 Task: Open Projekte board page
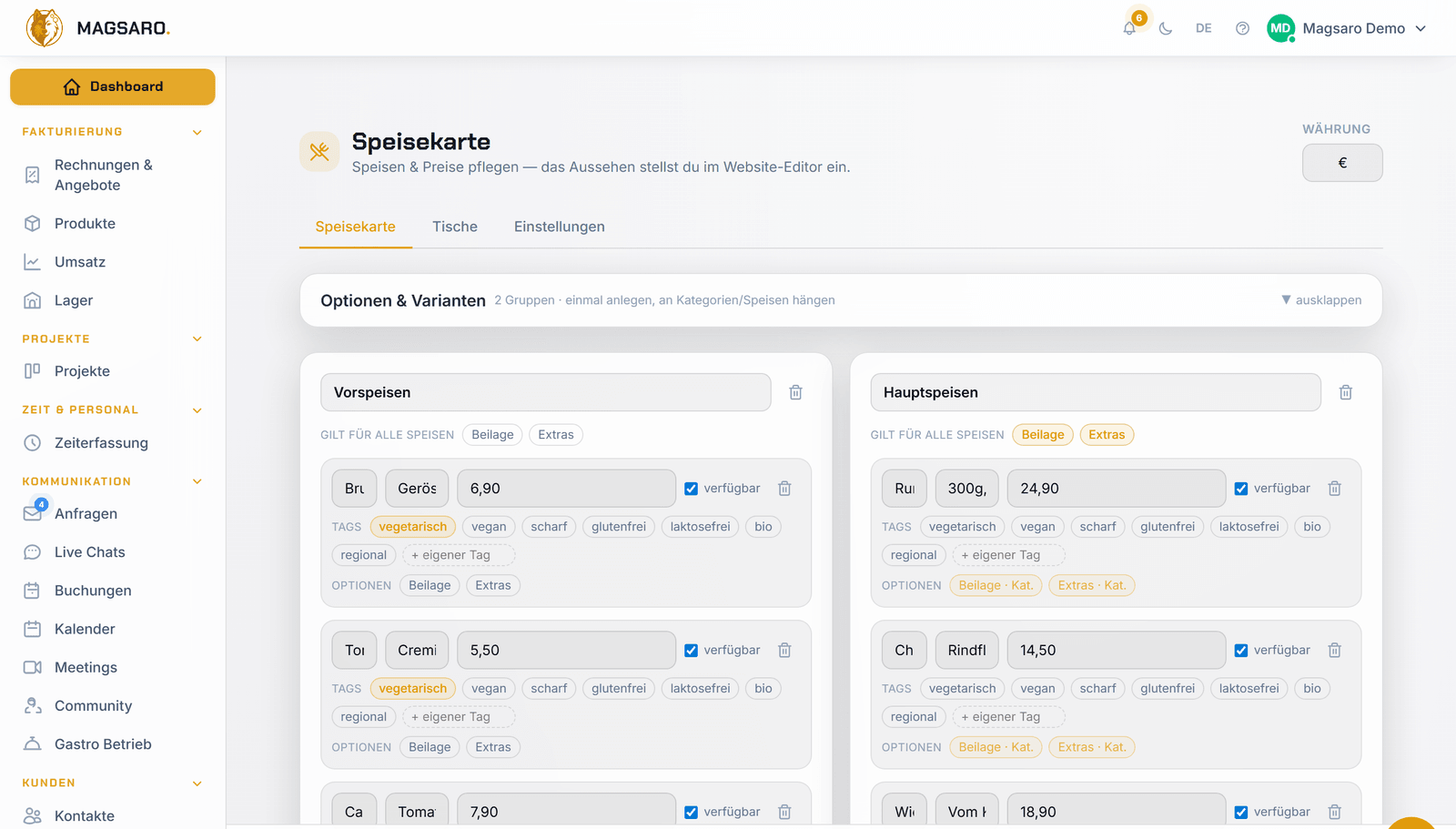(113, 371)
